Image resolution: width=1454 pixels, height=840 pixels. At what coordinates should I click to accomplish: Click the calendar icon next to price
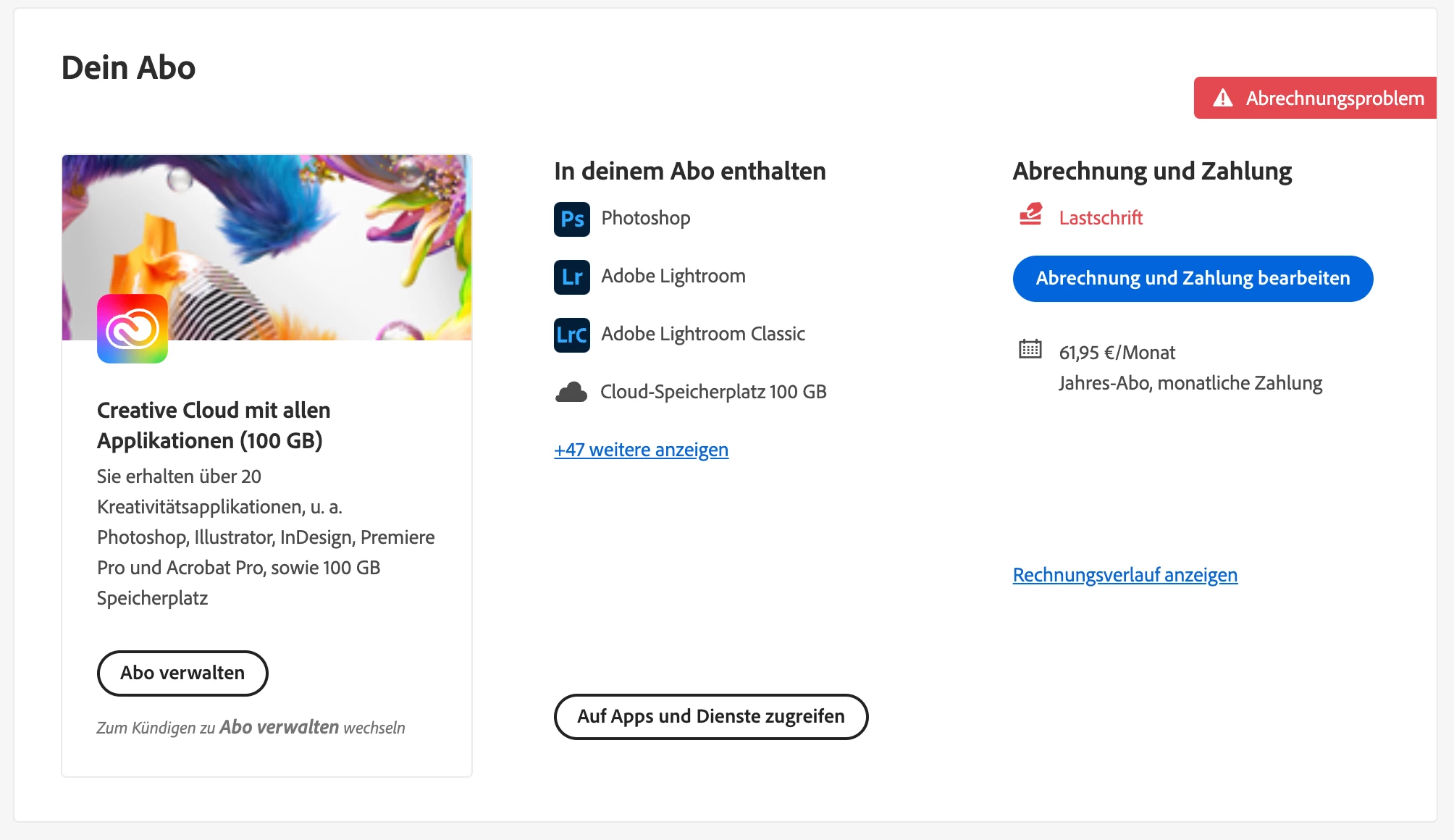click(x=1030, y=349)
